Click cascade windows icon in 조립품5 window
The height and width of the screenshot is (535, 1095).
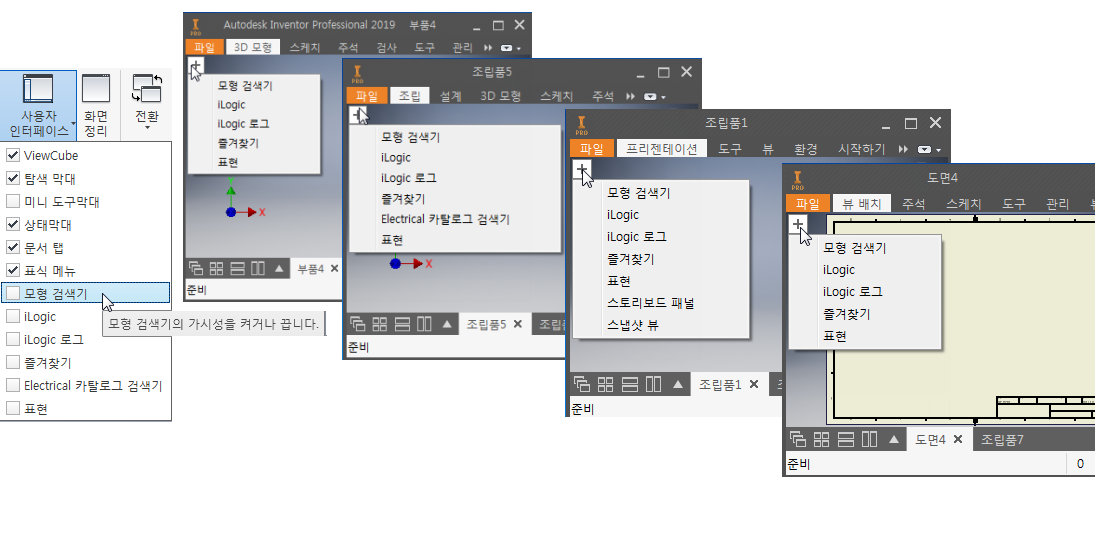[x=358, y=324]
